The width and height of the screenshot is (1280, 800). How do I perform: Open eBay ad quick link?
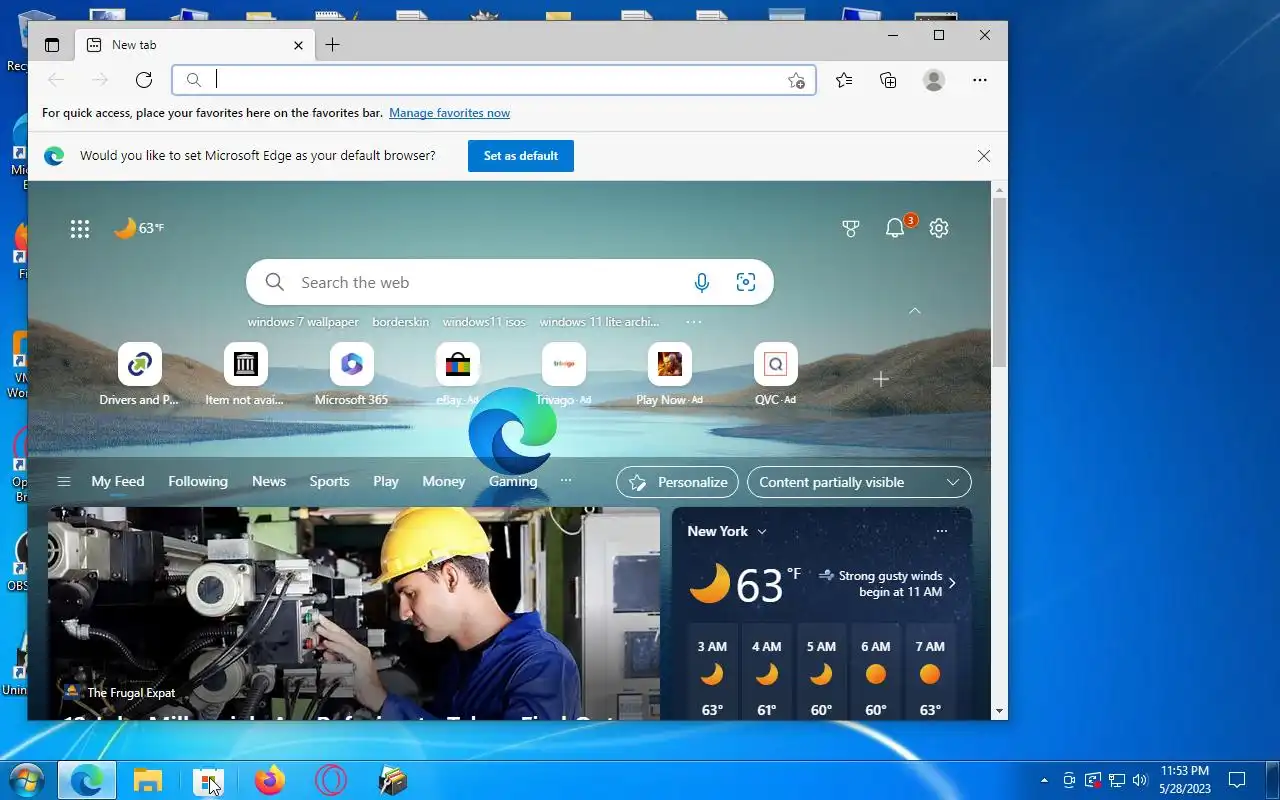458,375
